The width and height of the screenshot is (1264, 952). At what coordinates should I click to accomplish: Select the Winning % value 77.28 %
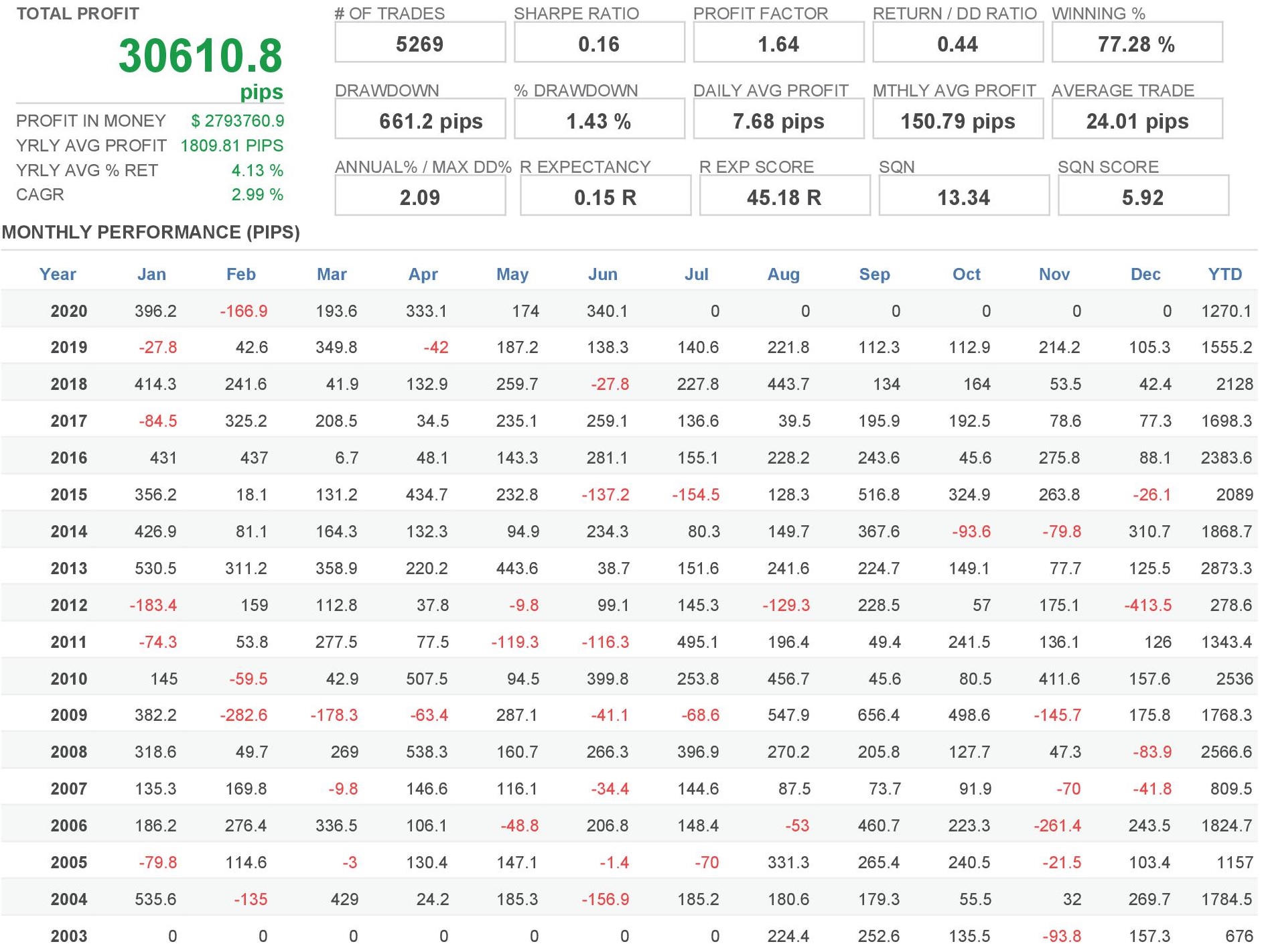point(1137,44)
